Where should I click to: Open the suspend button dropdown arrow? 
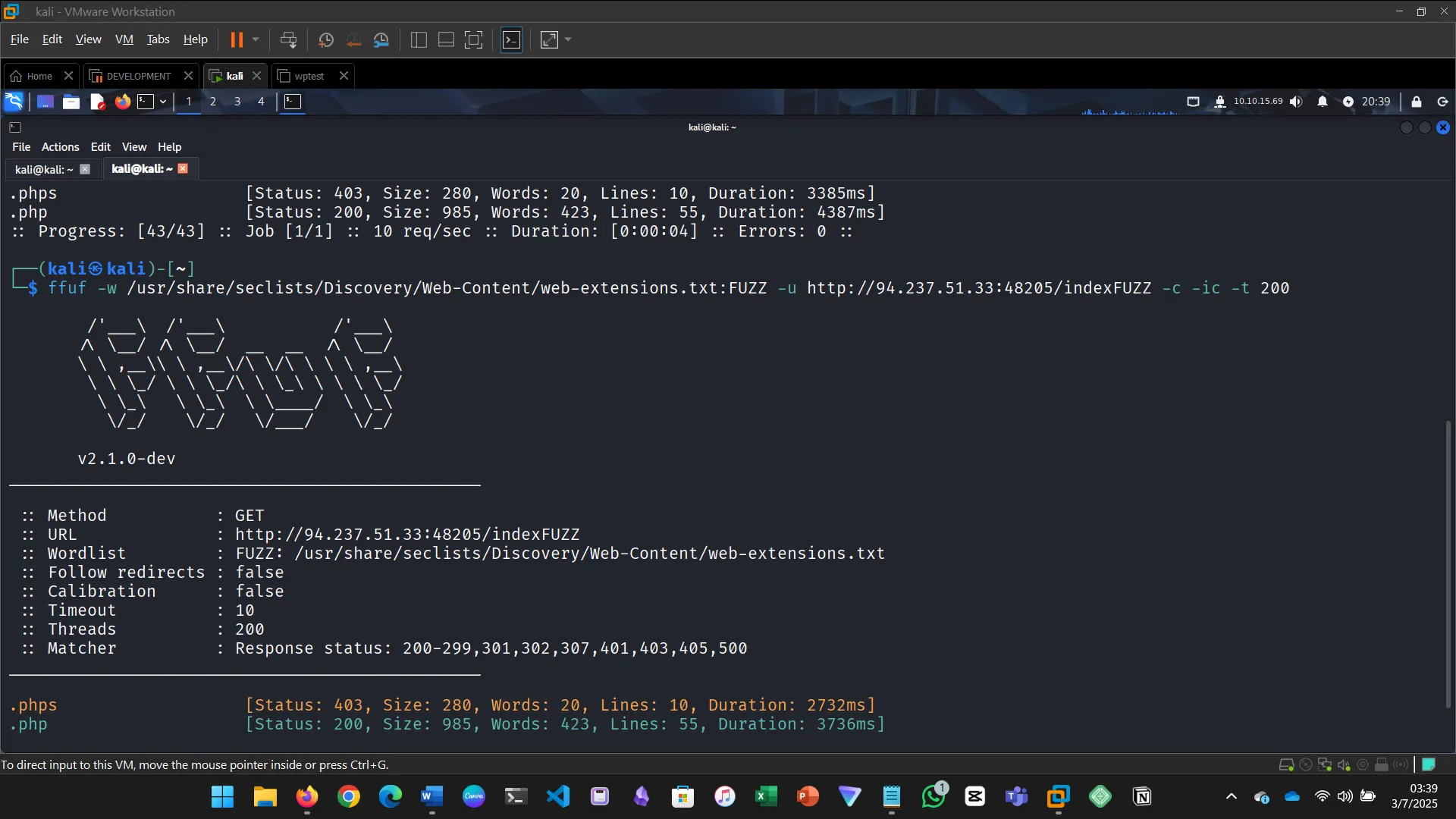[x=257, y=39]
